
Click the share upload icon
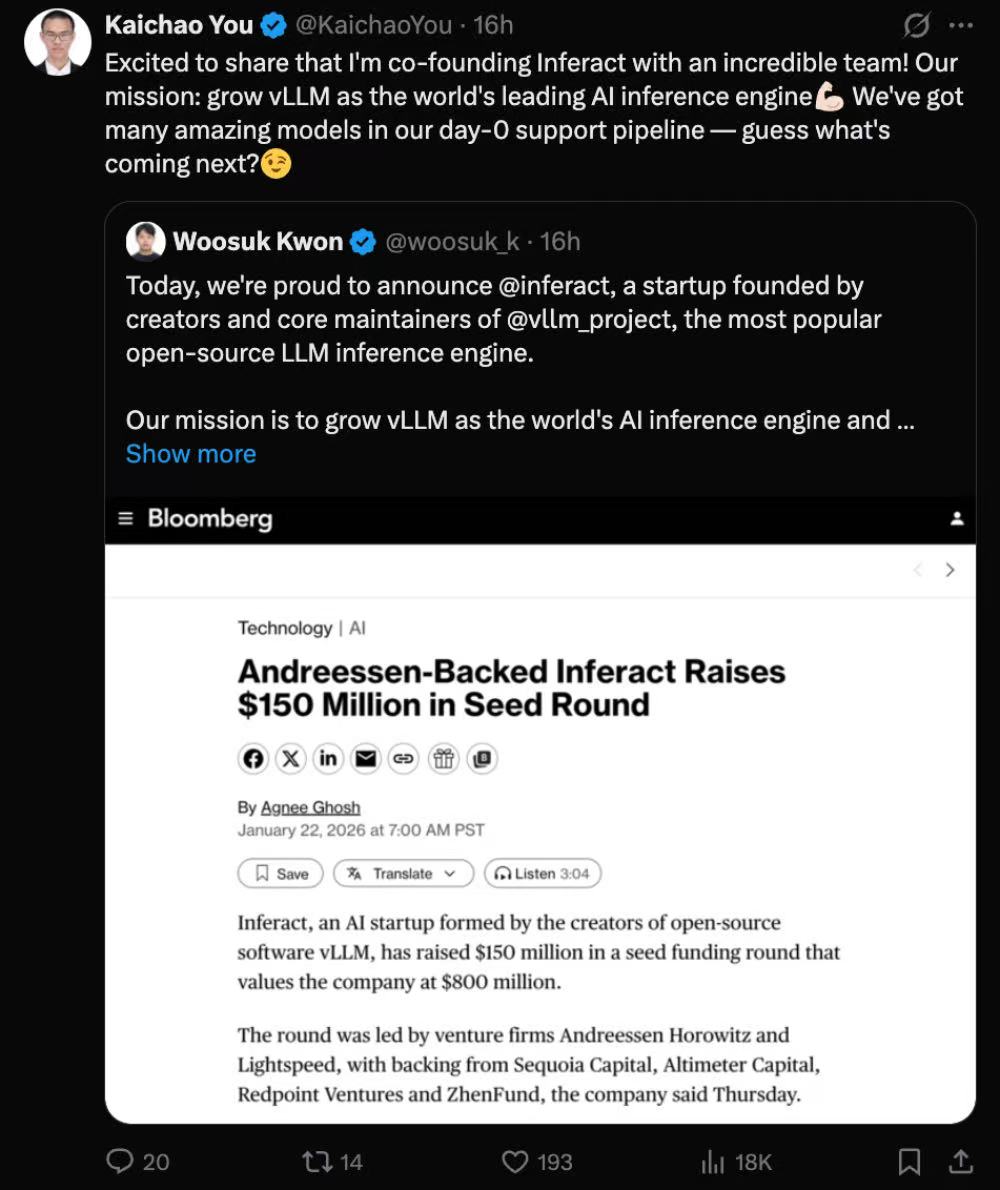[x=961, y=1161]
